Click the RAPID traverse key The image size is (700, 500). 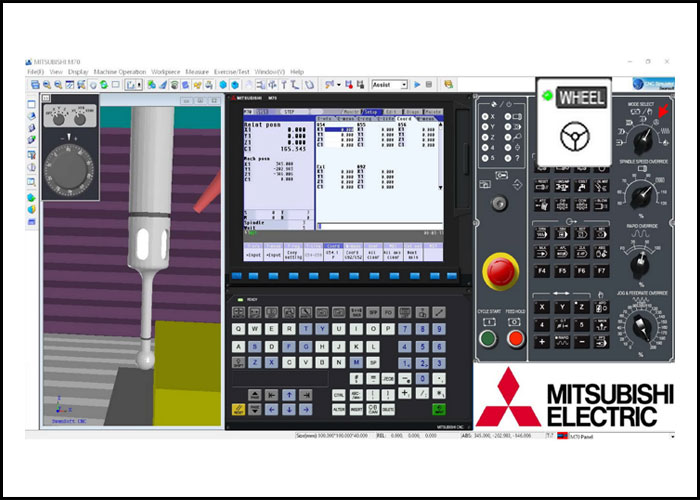coord(562,342)
